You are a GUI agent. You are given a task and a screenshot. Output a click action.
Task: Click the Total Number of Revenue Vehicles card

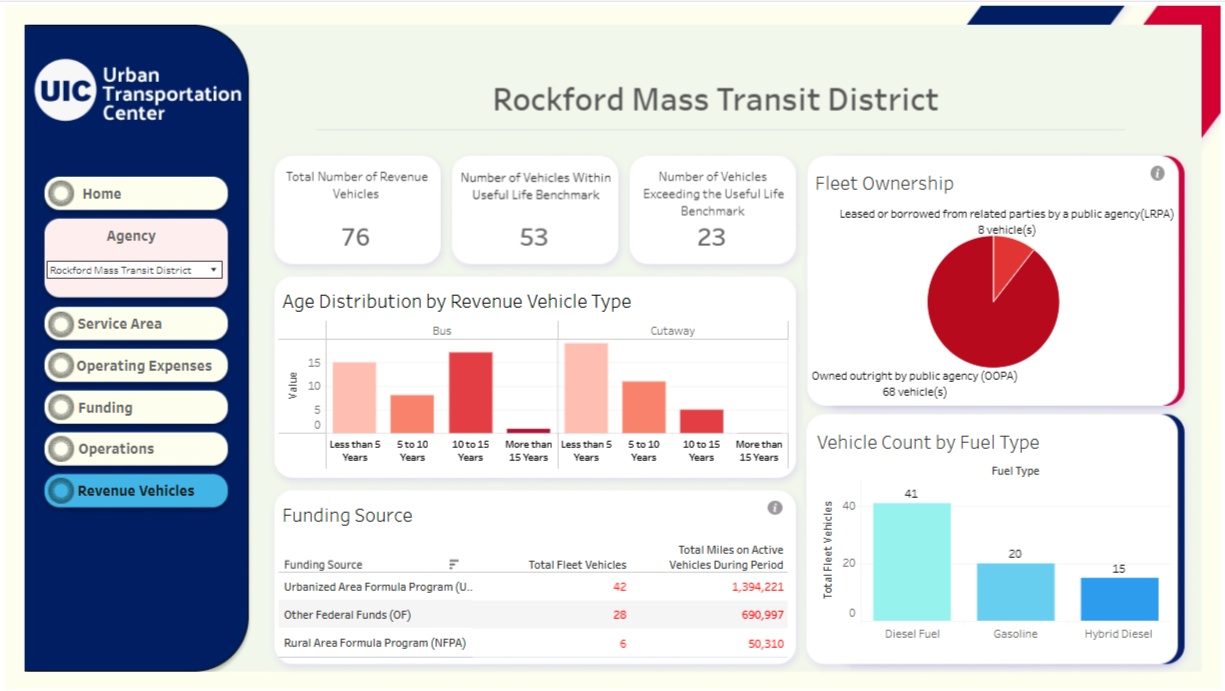(357, 210)
